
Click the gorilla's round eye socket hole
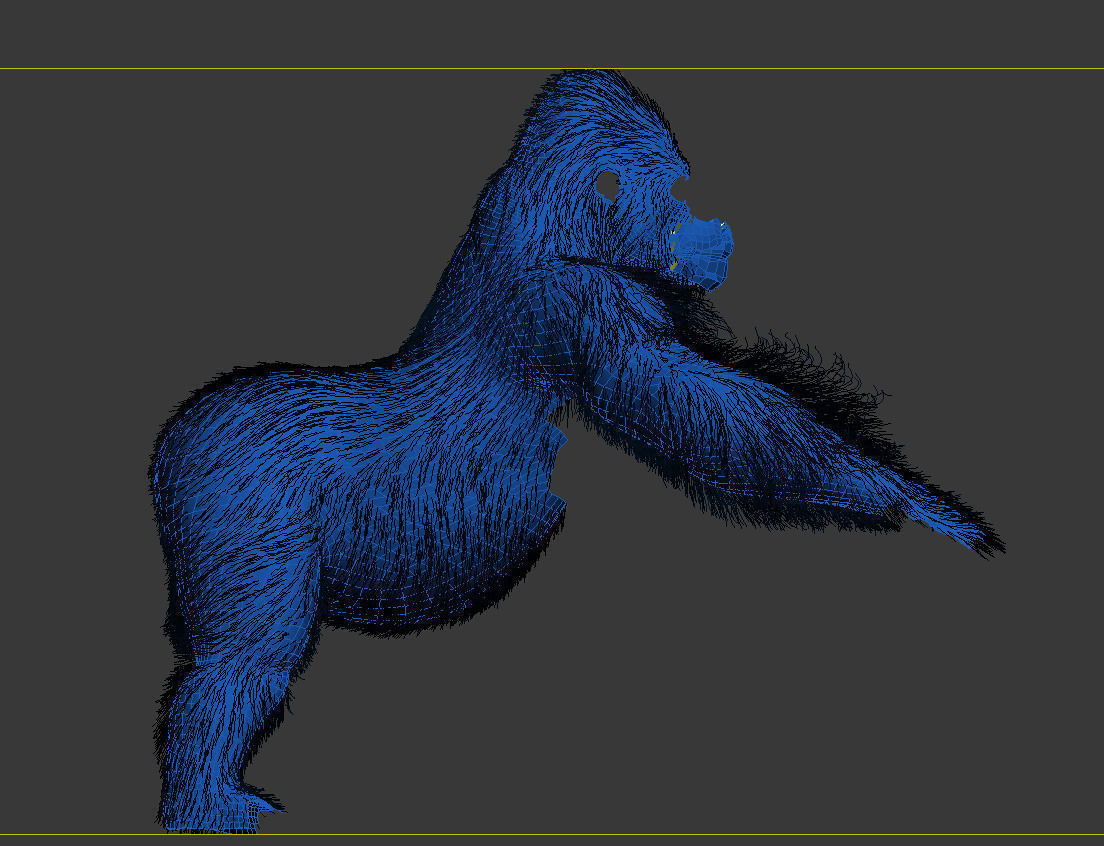coord(608,184)
